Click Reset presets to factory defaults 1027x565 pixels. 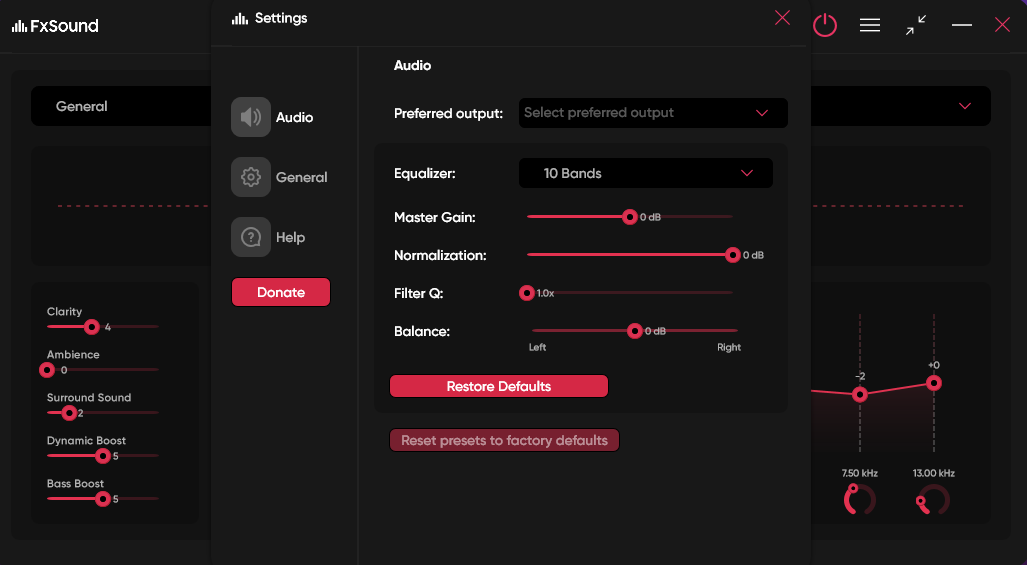click(x=504, y=440)
